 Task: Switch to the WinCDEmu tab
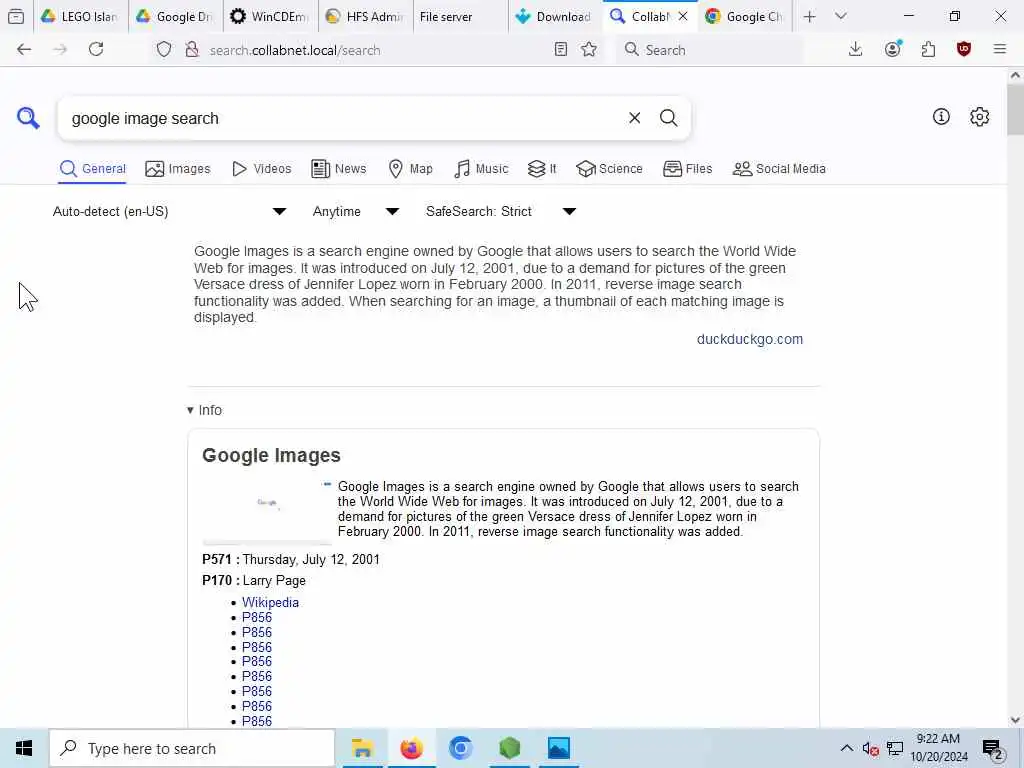click(x=270, y=17)
